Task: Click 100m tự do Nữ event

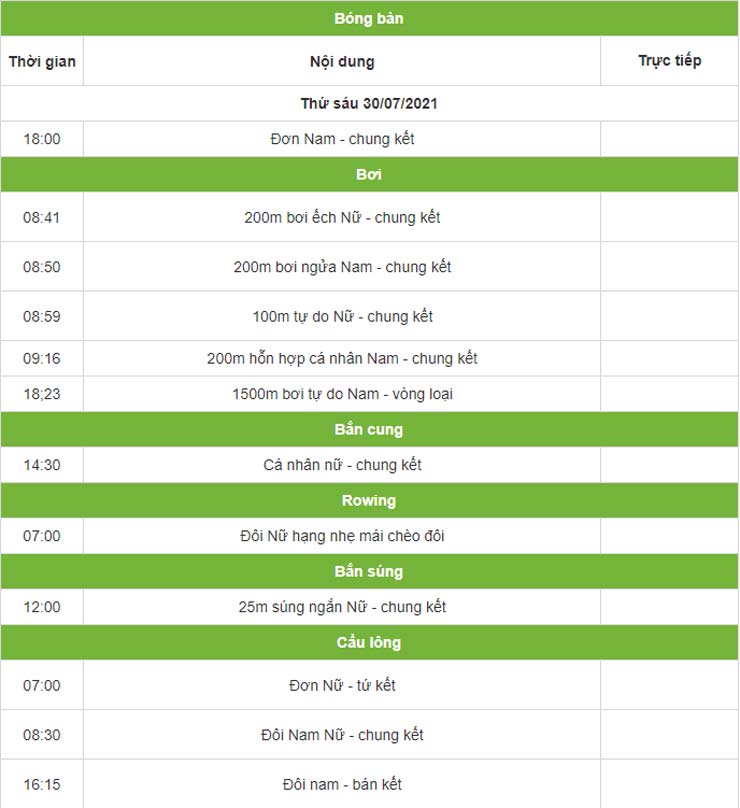Action: click(342, 316)
